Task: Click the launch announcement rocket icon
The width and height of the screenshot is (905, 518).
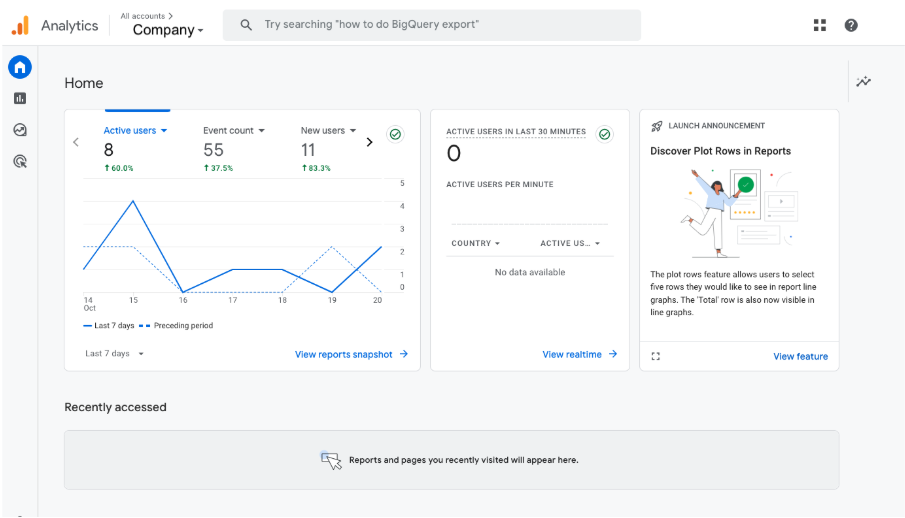Action: pyautogui.click(x=657, y=126)
